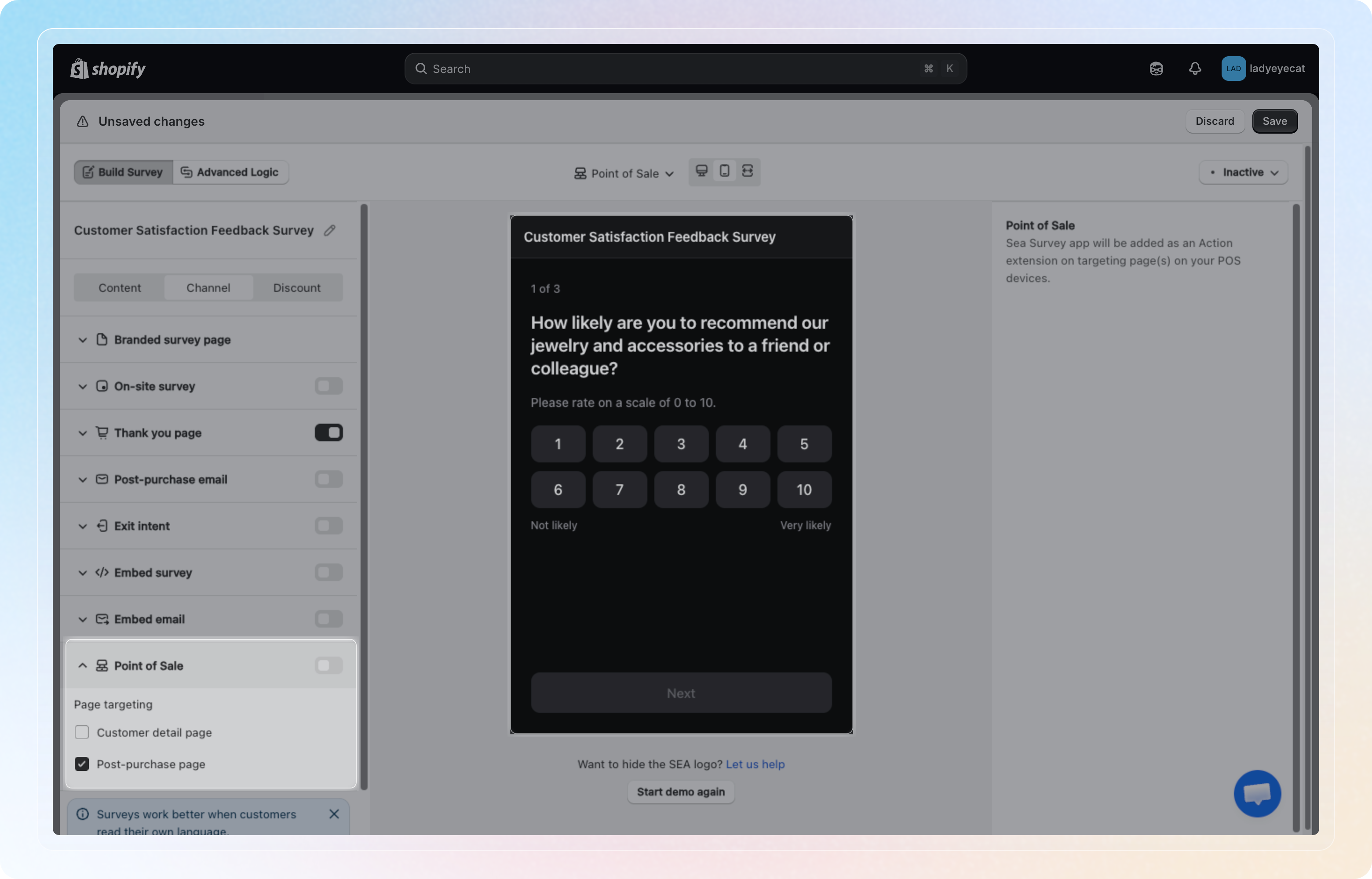Toggle the Embed survey switch

[x=329, y=573]
